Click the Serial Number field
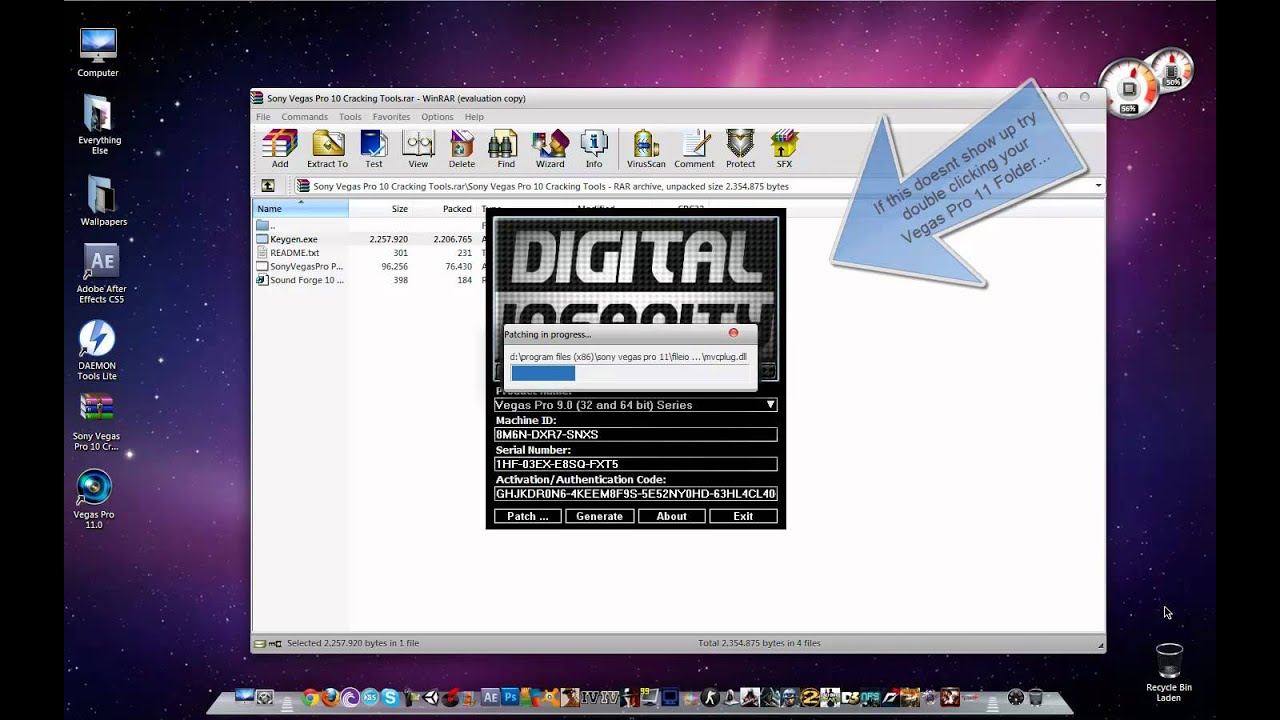The height and width of the screenshot is (720, 1280). click(635, 464)
